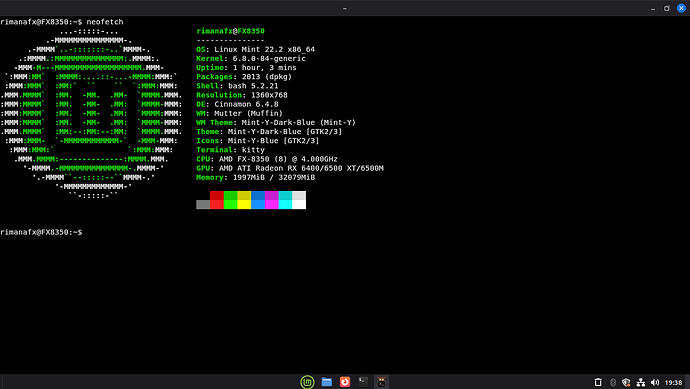Screen dimensions: 690x389
Task: Open the Files manager from the panel
Action: 327,382
